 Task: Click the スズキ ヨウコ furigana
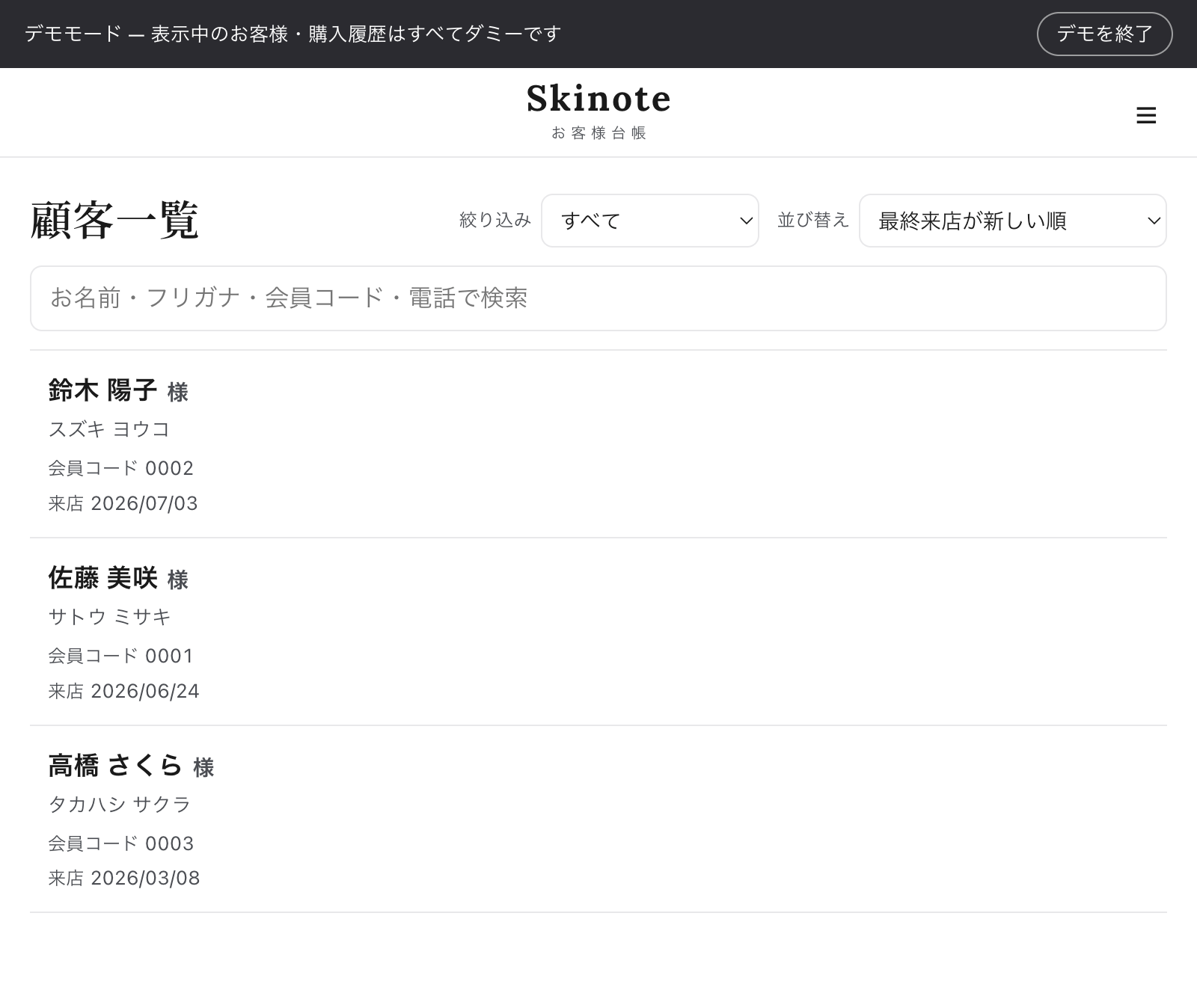coord(109,429)
